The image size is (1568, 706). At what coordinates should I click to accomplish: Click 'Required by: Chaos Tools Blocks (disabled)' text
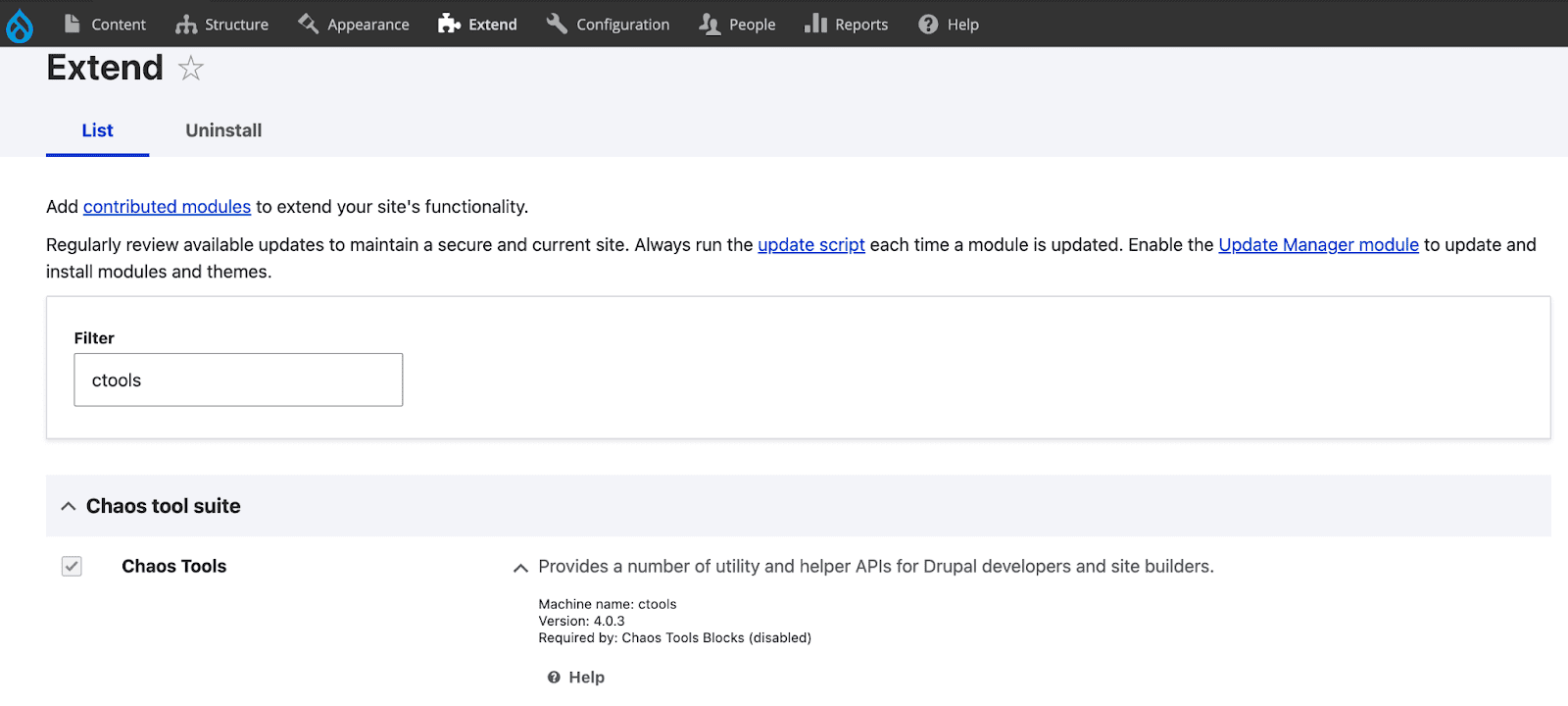click(674, 637)
